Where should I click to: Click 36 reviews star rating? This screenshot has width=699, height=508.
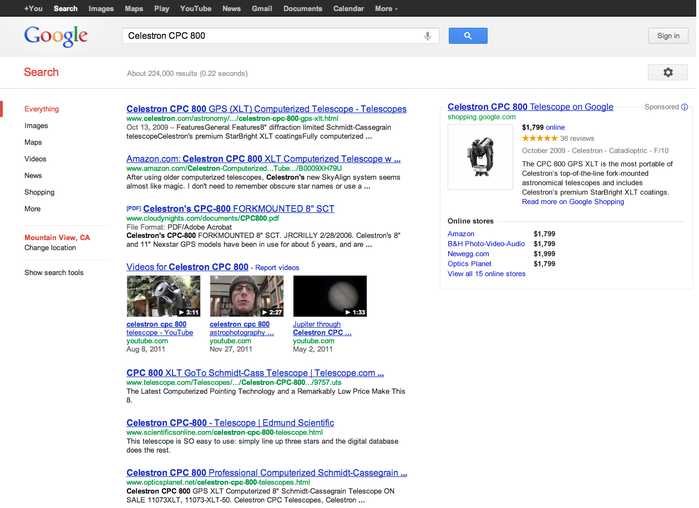pos(558,139)
